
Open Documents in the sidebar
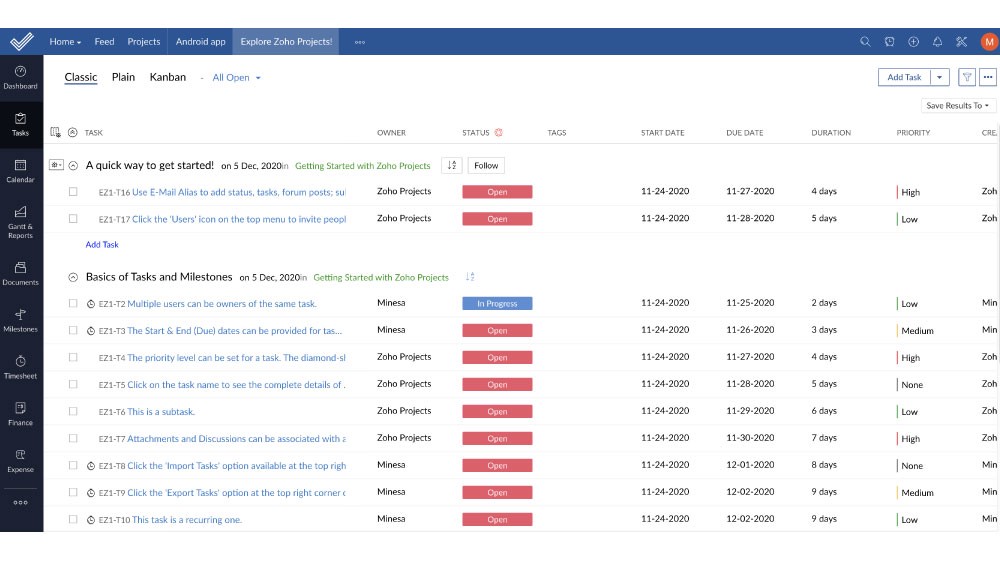(20, 273)
